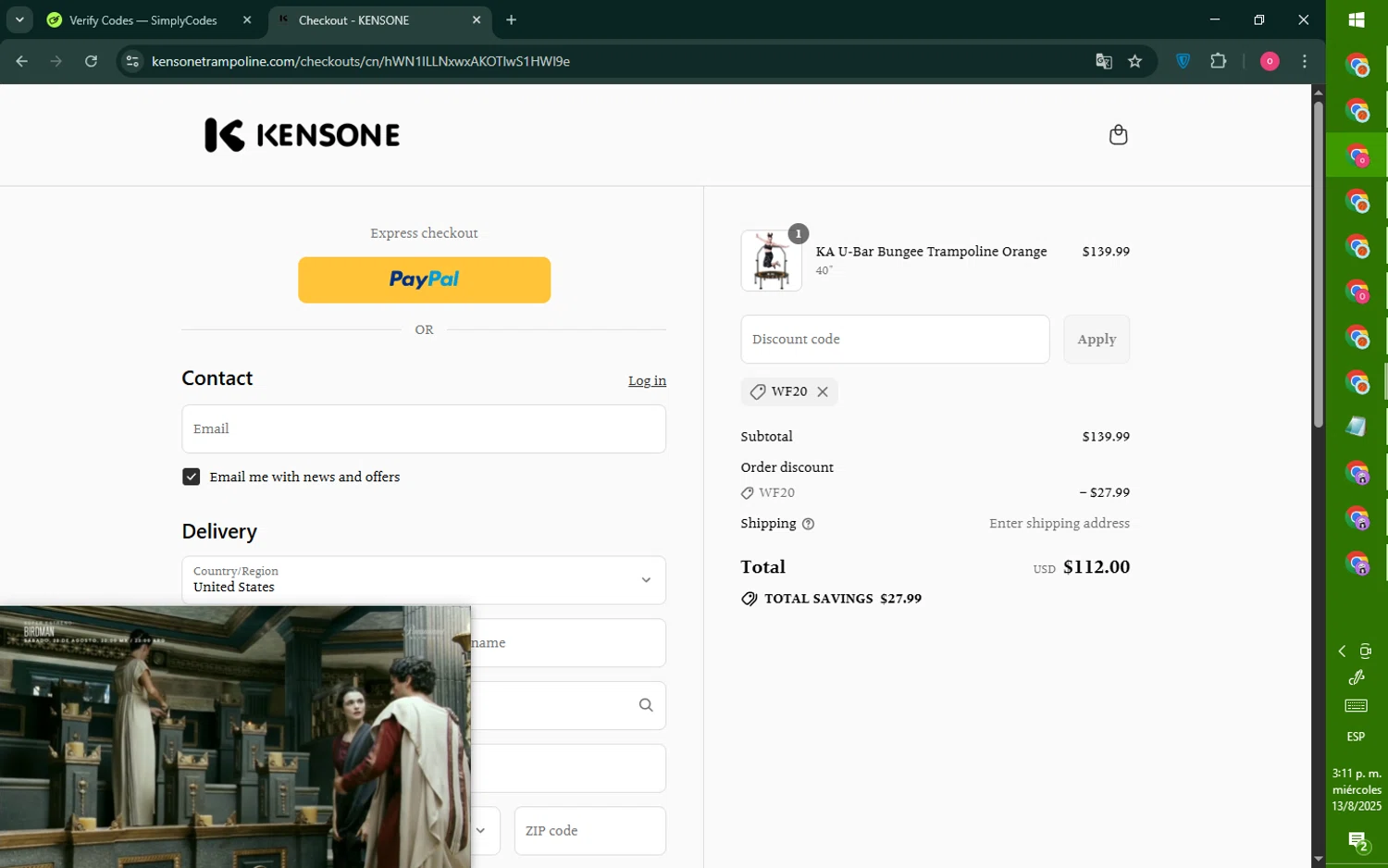
Task: Click the ESP language indicator
Action: click(x=1356, y=737)
